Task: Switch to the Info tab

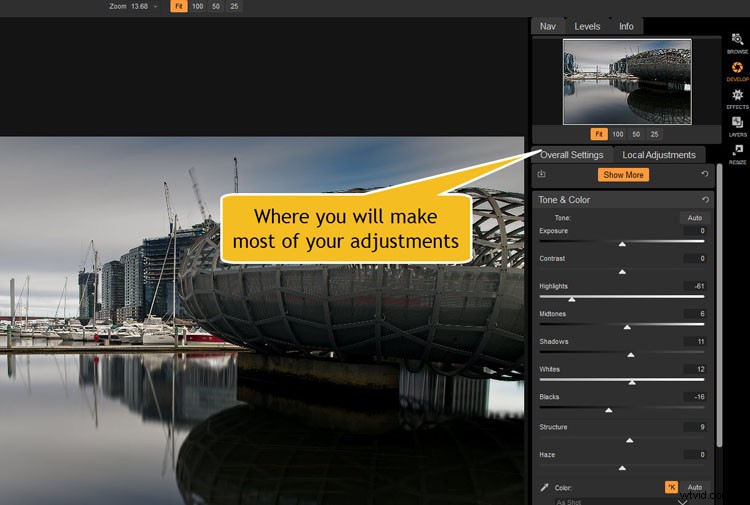Action: [x=626, y=26]
